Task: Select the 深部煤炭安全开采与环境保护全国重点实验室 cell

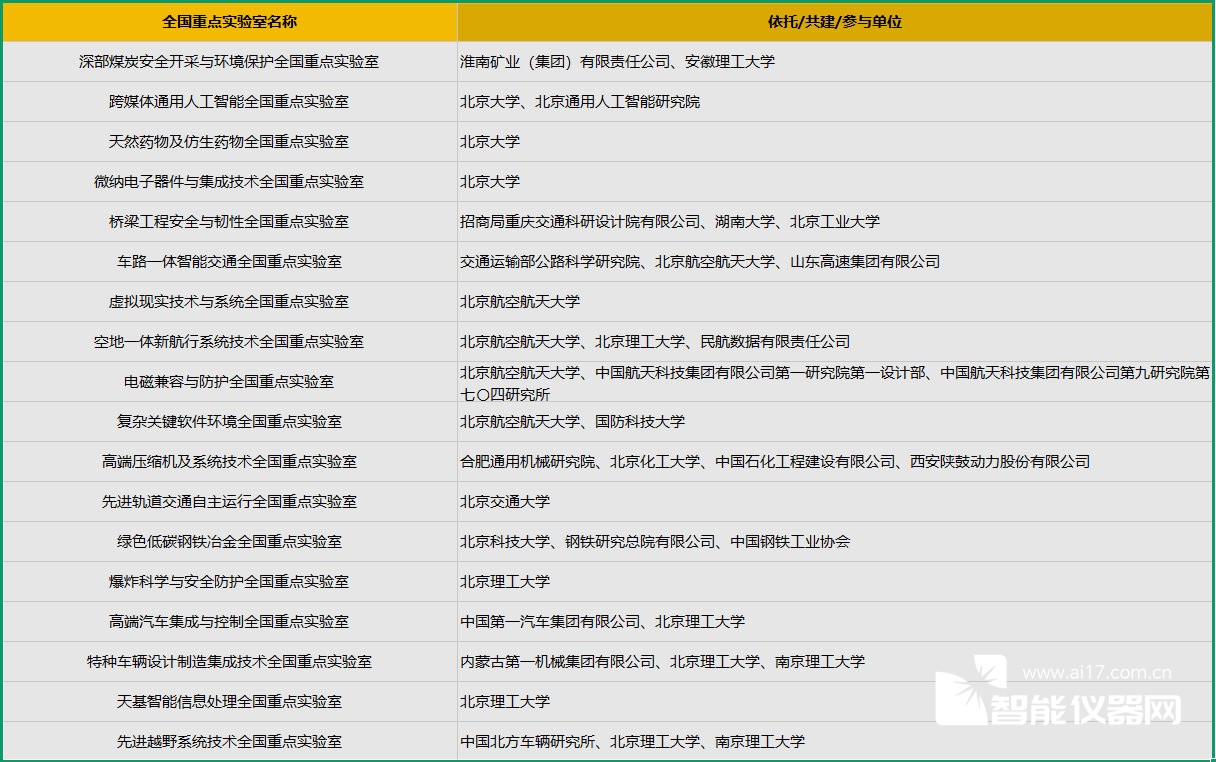Action: pos(229,61)
